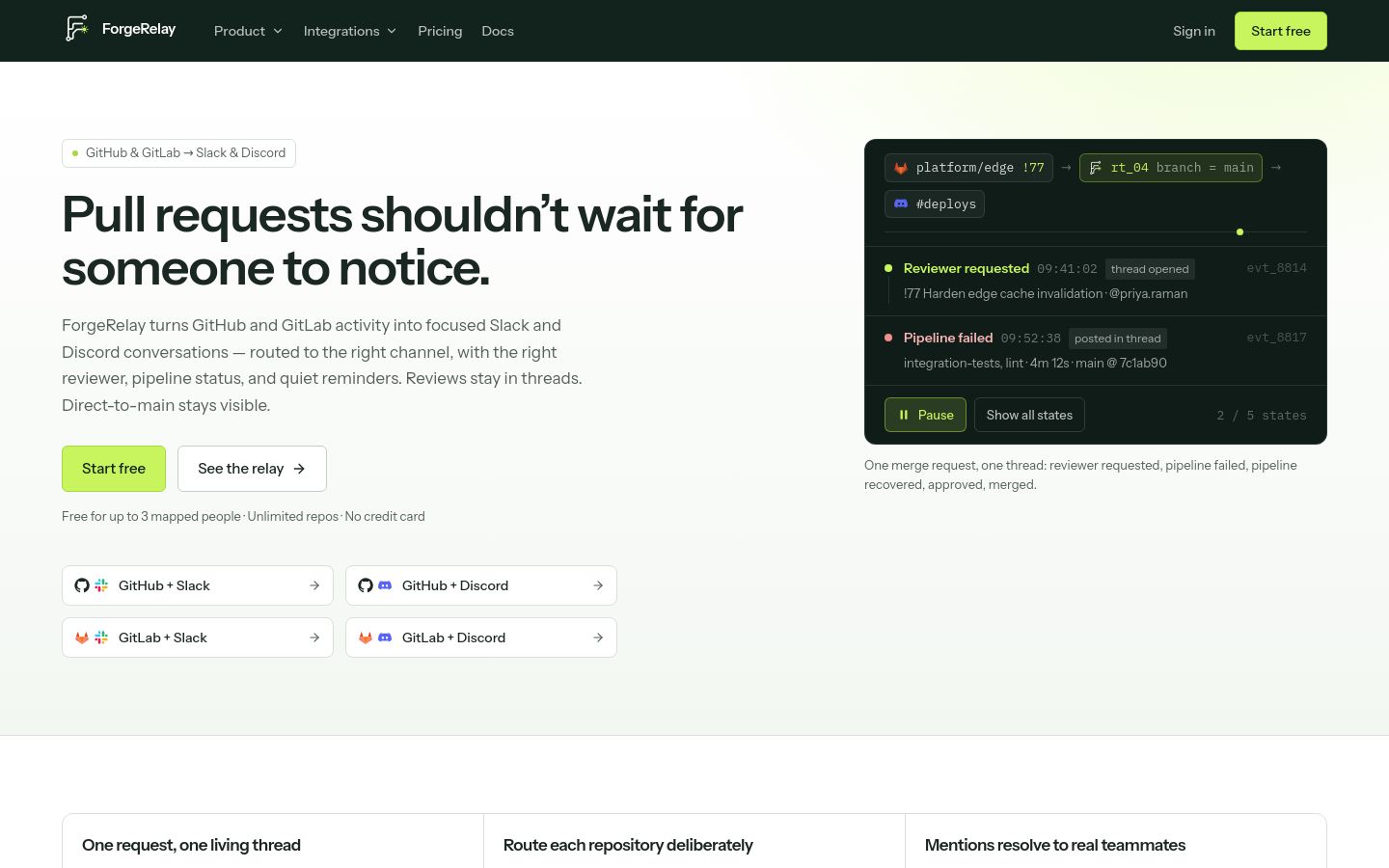
Task: Click the arrow icon in See the relay
Action: [299, 469]
